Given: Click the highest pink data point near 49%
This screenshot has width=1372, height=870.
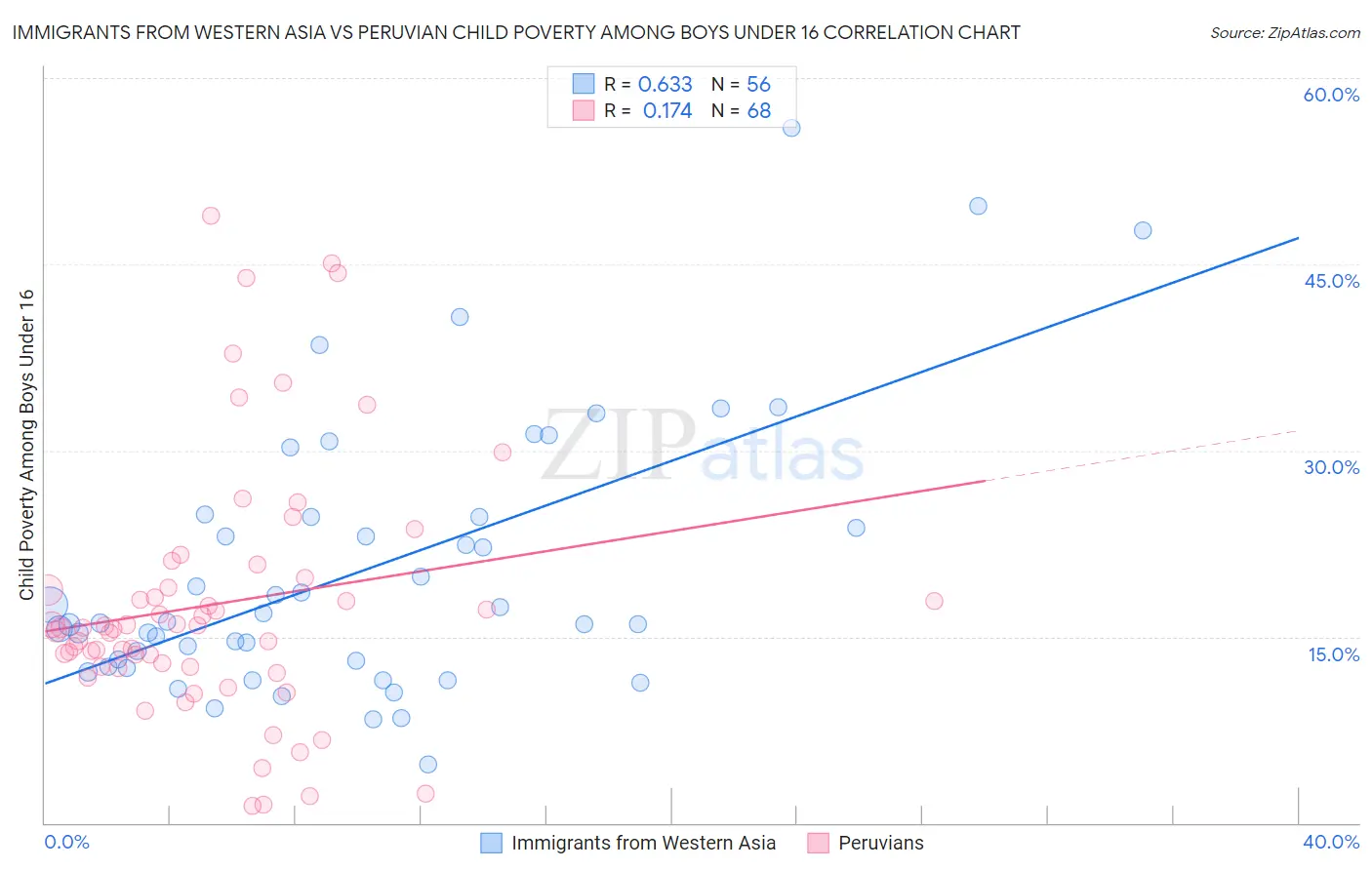Looking at the screenshot, I should [x=211, y=216].
